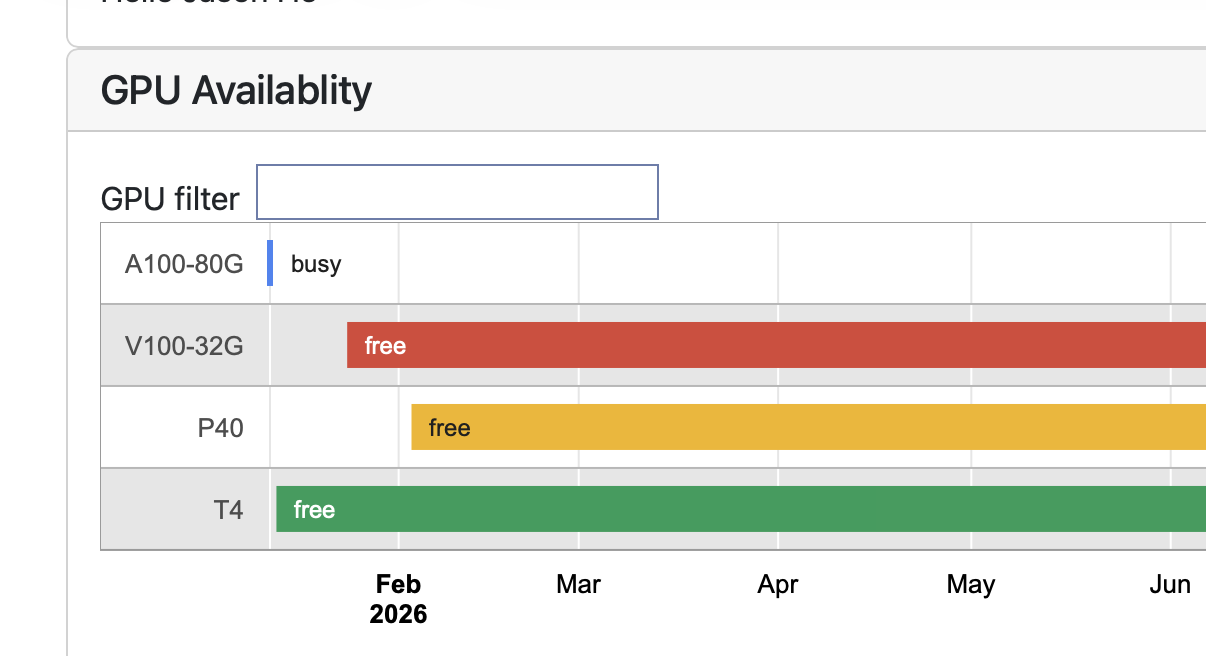Select the May label on the time axis
The height and width of the screenshot is (656, 1206).
pos(970,584)
